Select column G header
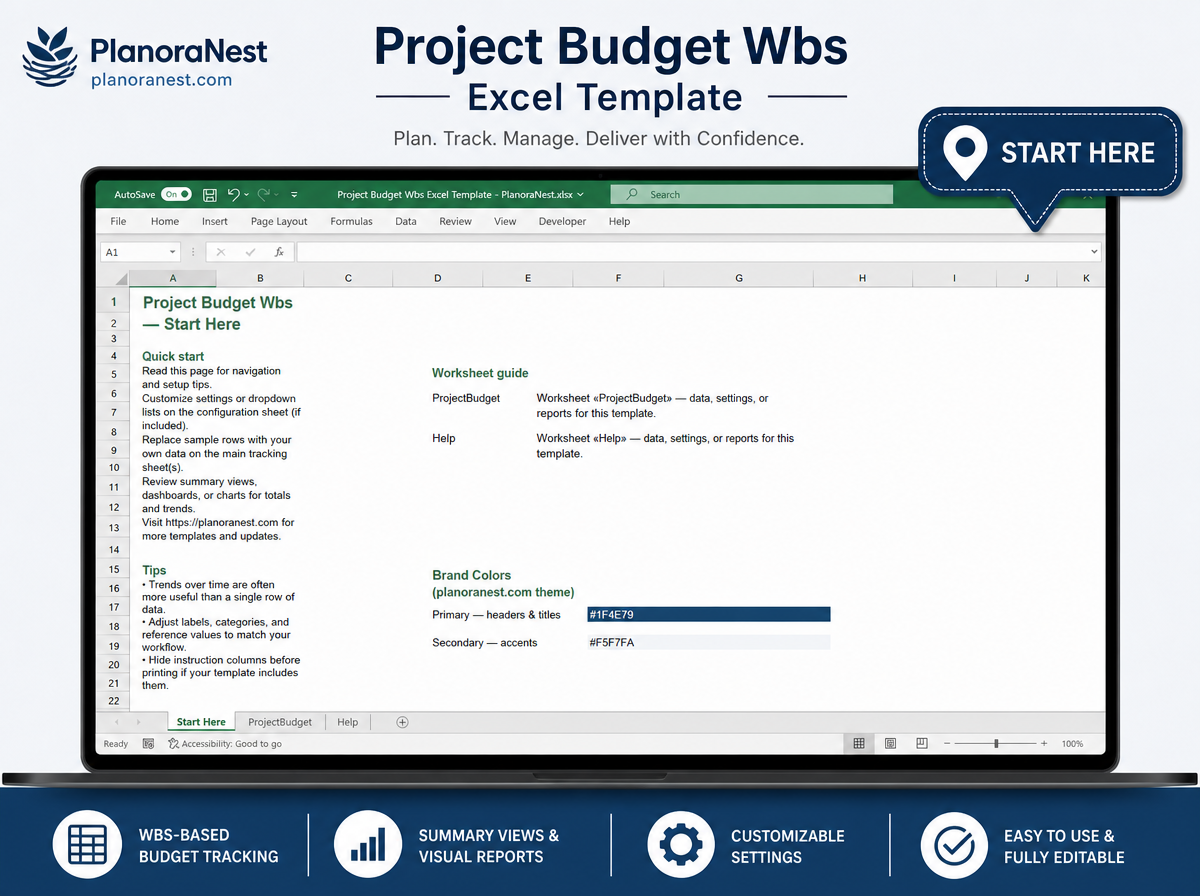The image size is (1200, 896). (x=739, y=279)
